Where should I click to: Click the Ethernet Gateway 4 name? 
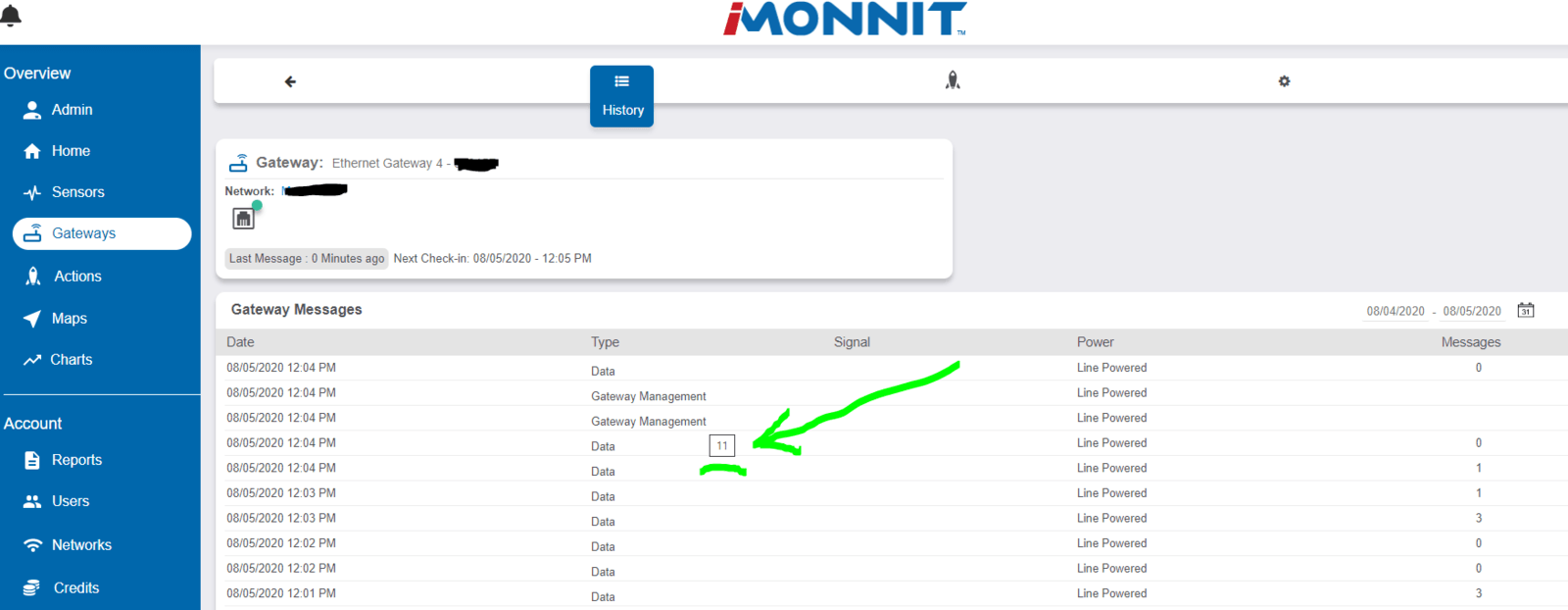coord(387,164)
